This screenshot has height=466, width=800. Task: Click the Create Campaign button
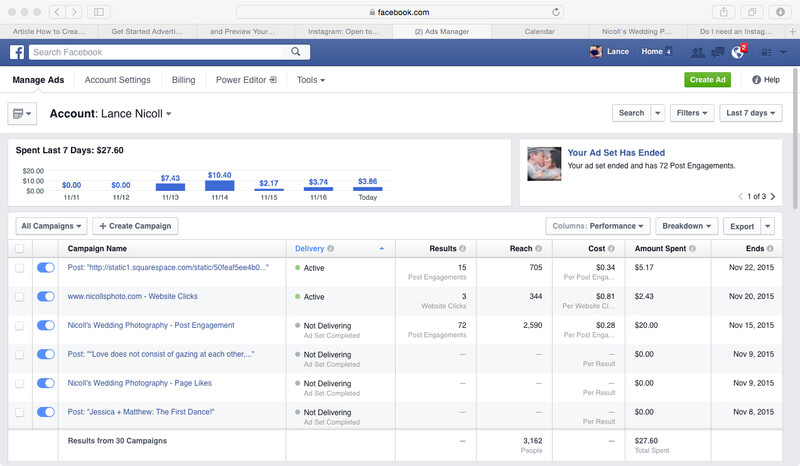135,226
